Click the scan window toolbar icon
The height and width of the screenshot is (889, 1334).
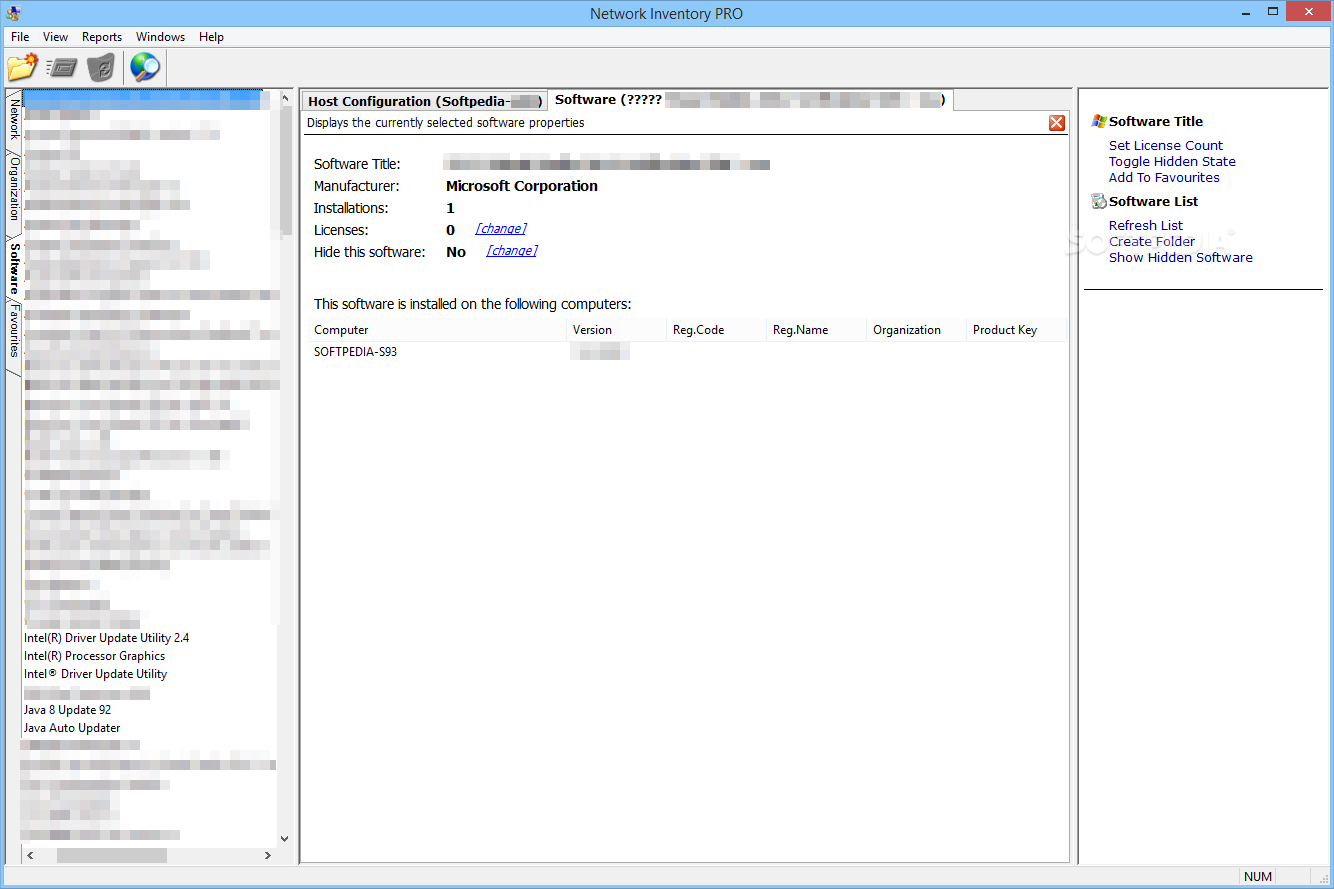pyautogui.click(x=61, y=68)
